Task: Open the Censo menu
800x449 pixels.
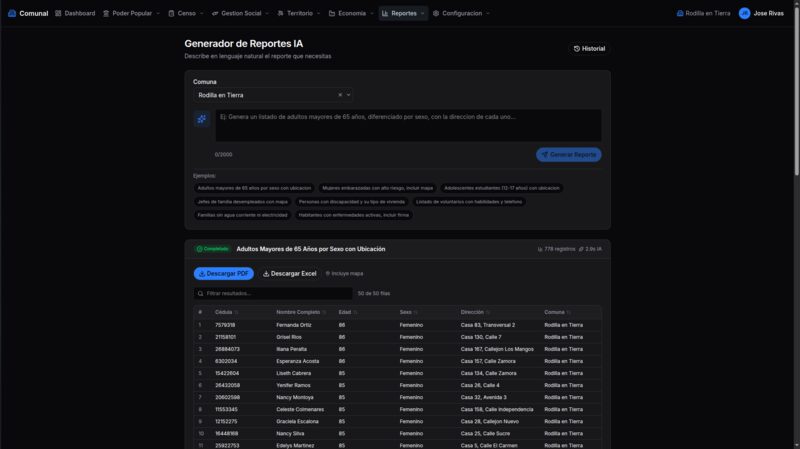Action: (186, 13)
